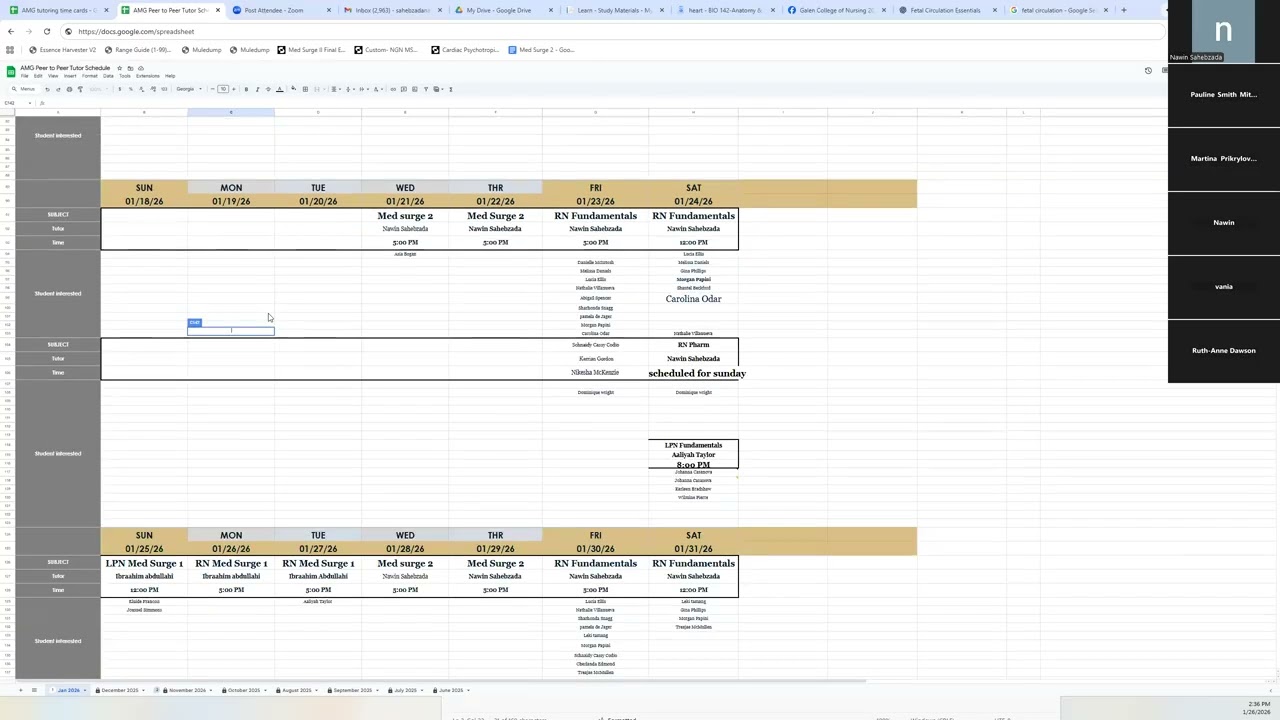Star the AMG Peer to Peer Tutor Schedule
This screenshot has height=720, width=1280.
click(119, 68)
